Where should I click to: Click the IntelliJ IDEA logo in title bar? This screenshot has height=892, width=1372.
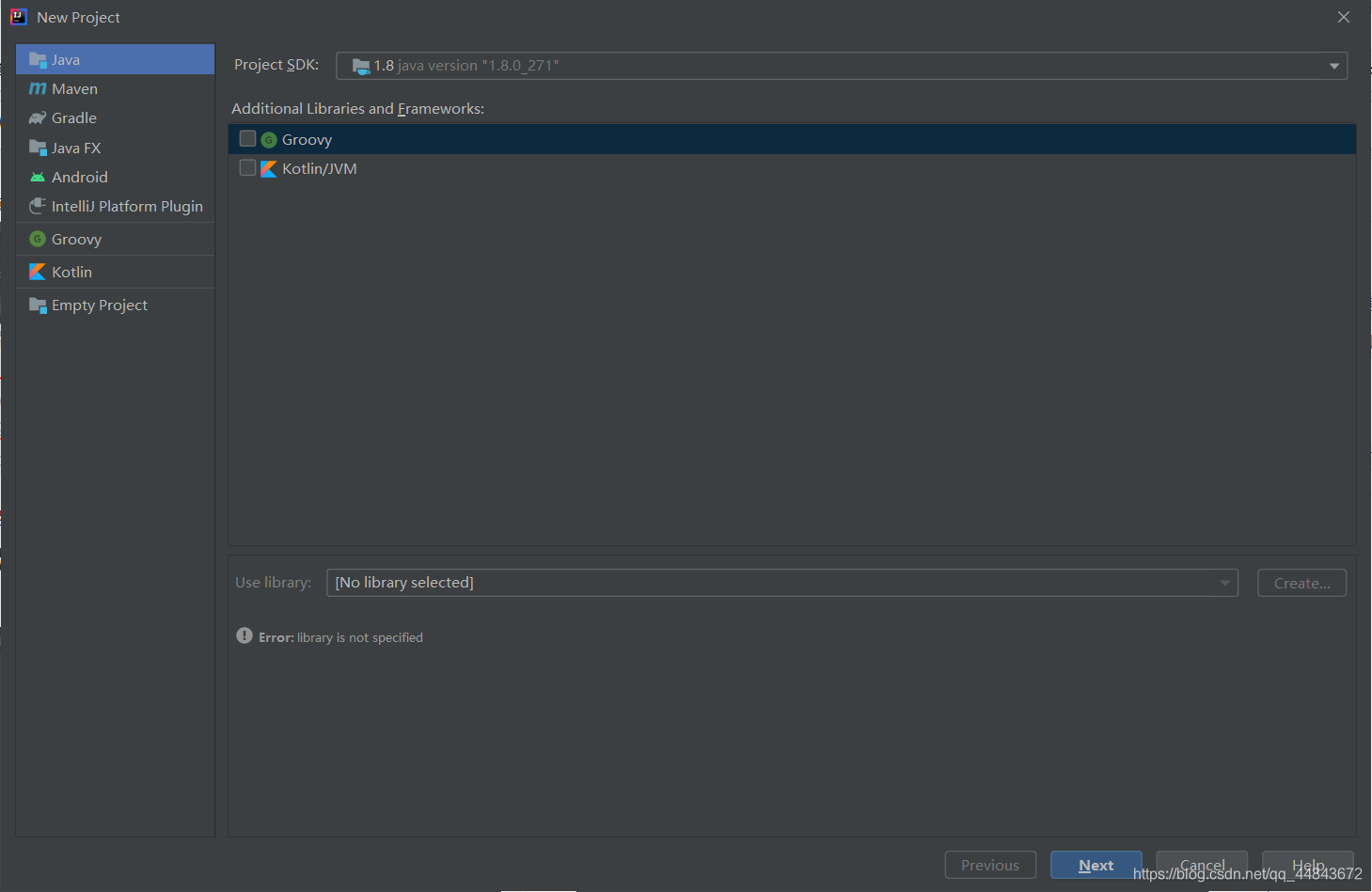tap(18, 17)
